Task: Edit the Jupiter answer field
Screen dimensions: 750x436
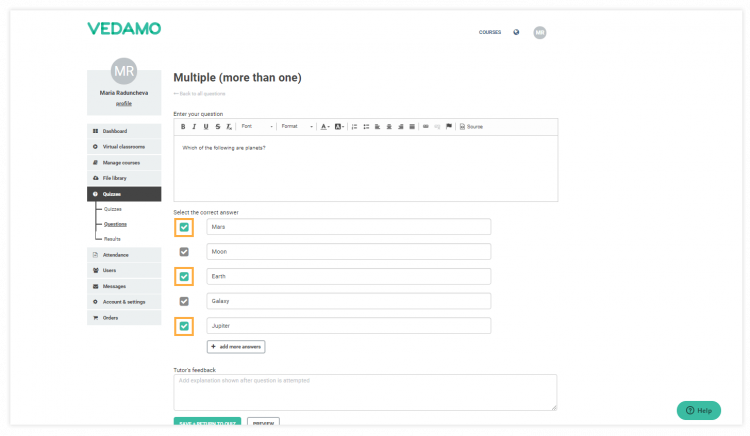Action: [349, 326]
